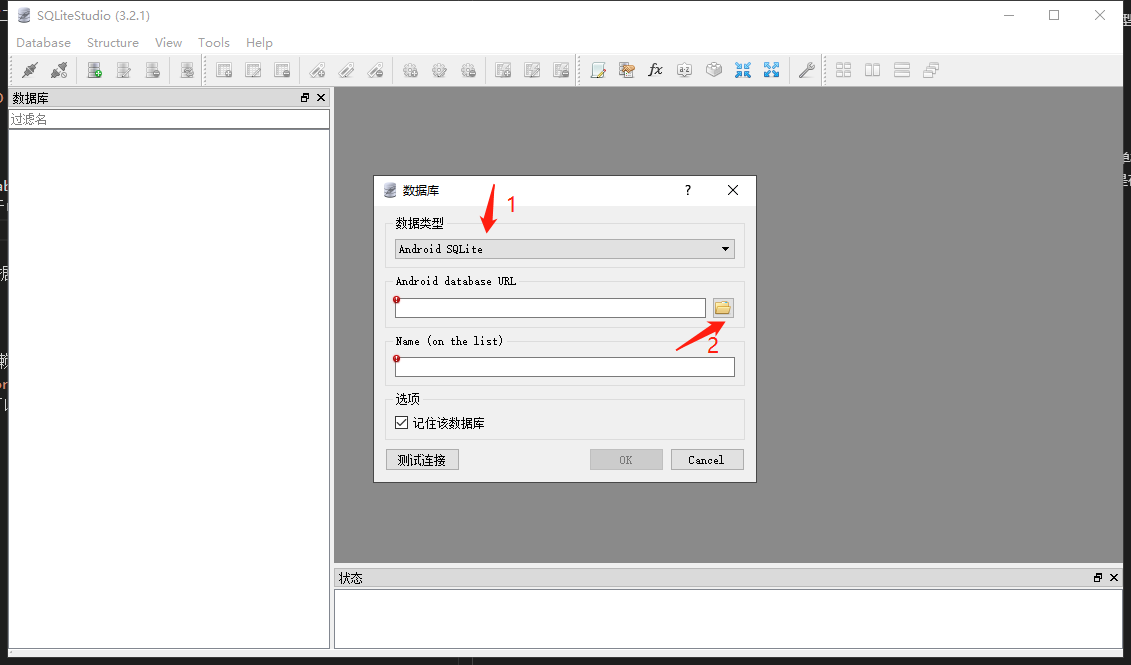Viewport: 1131px width, 665px height.
Task: Open the collations editor (a-z) icon
Action: 685,70
